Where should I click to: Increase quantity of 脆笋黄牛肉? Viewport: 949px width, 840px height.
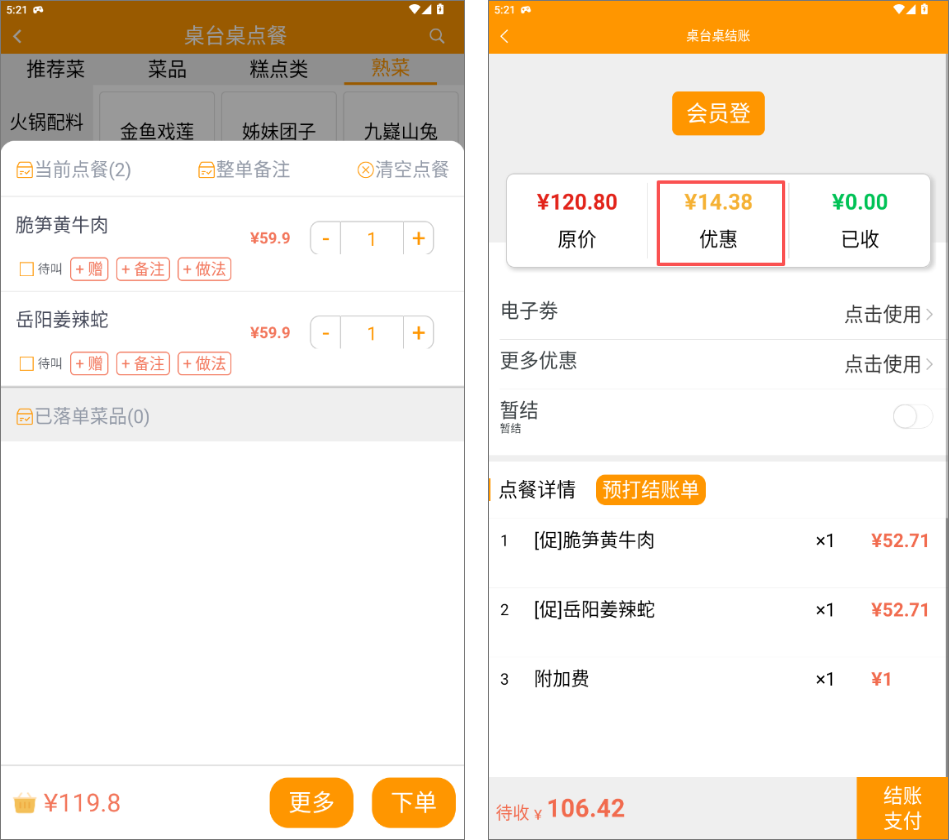click(418, 238)
